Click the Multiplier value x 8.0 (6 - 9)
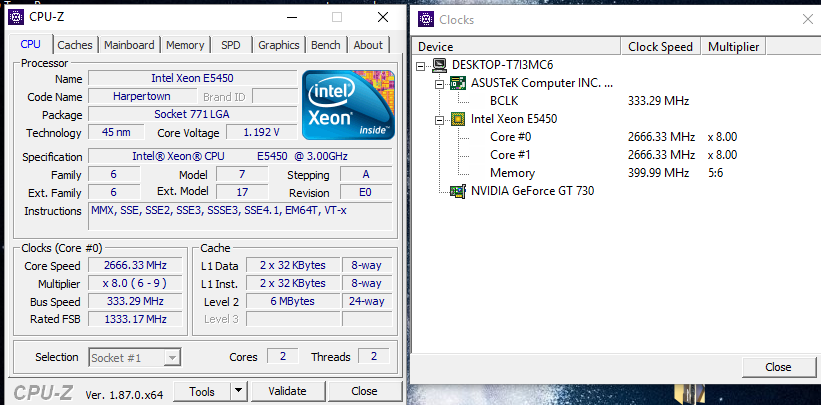The image size is (821, 405). coord(135,283)
